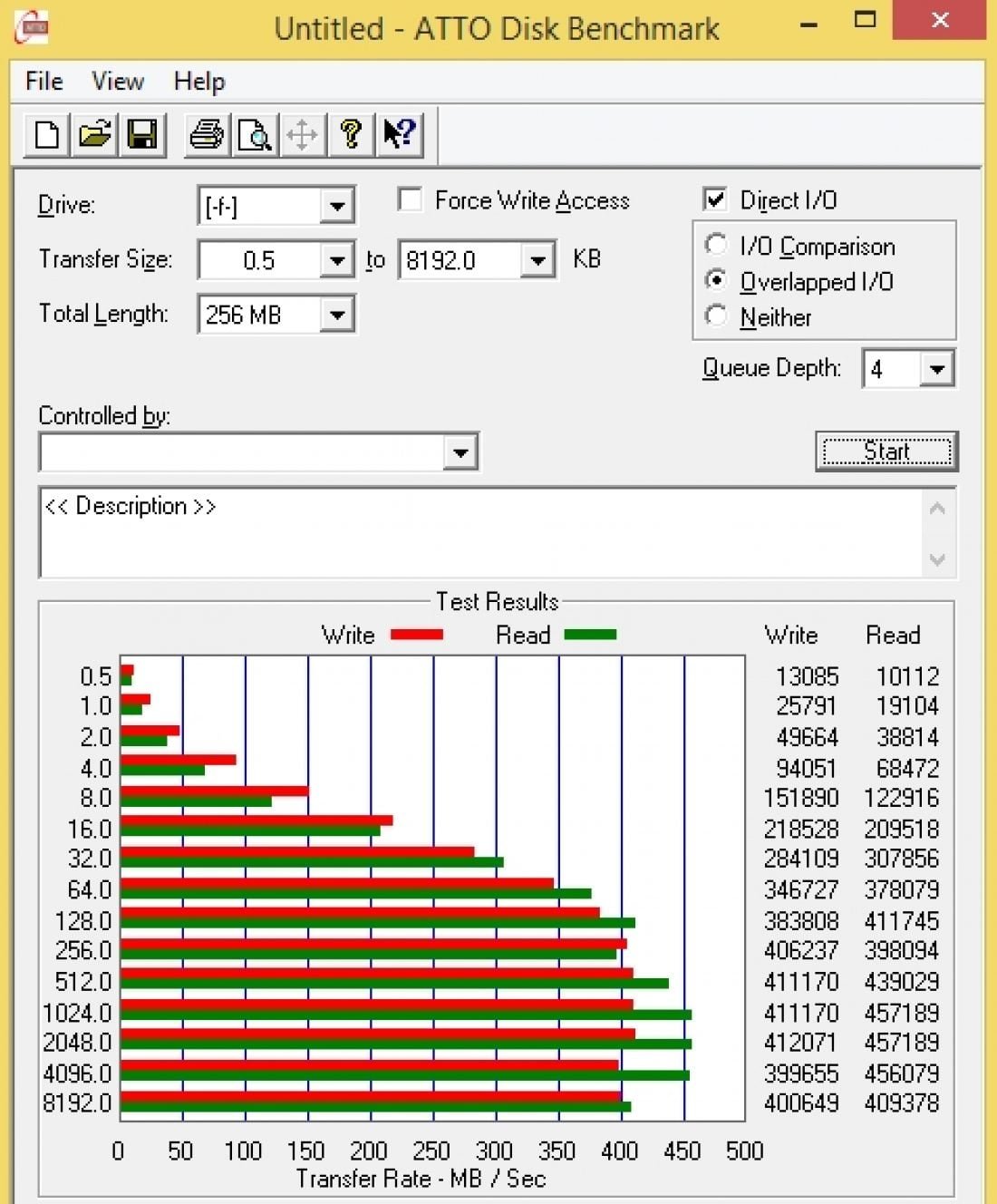997x1204 pixels.
Task: Click the 128.0 transfer size row label
Action: 83,920
